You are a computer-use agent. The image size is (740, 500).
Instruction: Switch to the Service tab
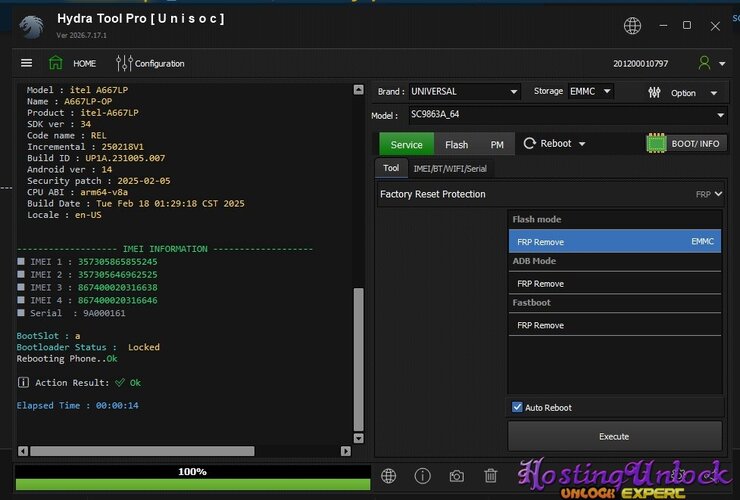point(406,144)
